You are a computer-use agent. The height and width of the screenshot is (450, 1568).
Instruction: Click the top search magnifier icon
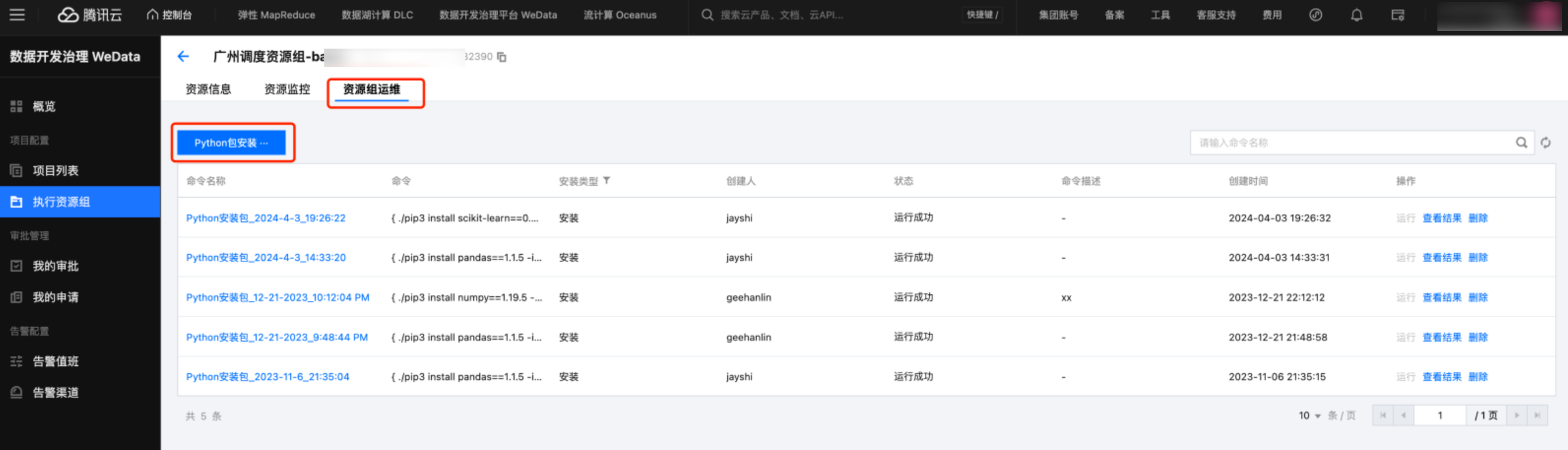click(707, 14)
